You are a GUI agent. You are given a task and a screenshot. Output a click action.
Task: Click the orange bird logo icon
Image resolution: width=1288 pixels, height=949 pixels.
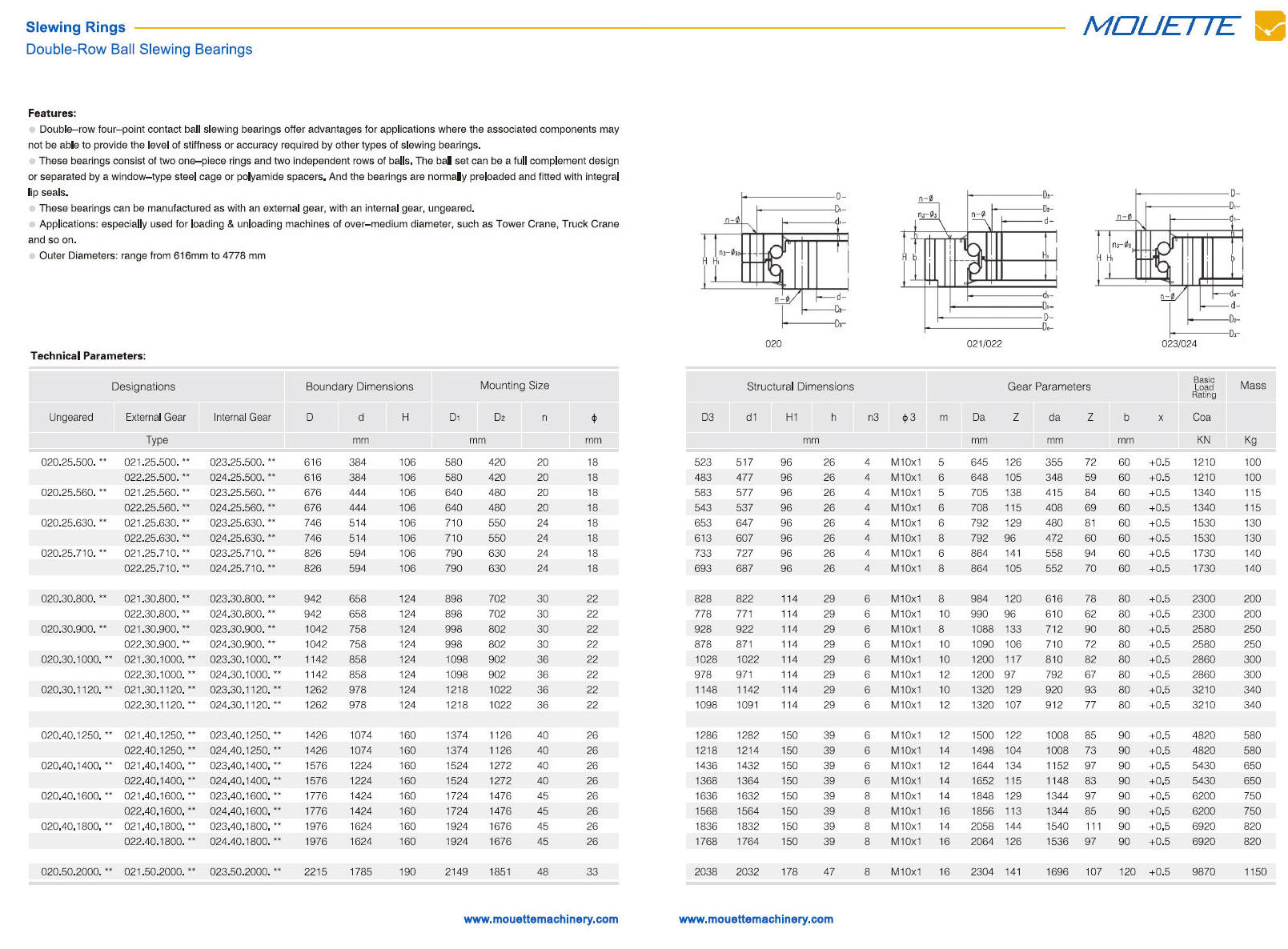click(x=1270, y=26)
